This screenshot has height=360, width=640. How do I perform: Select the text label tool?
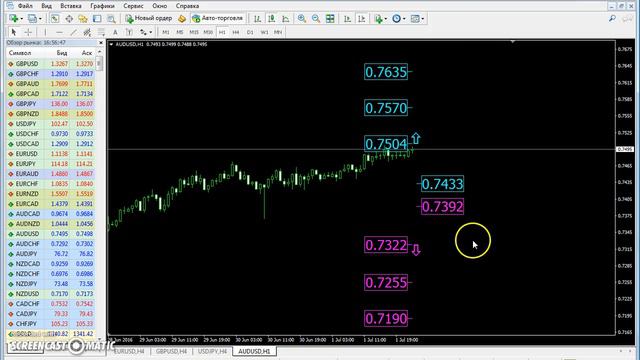(x=129, y=32)
